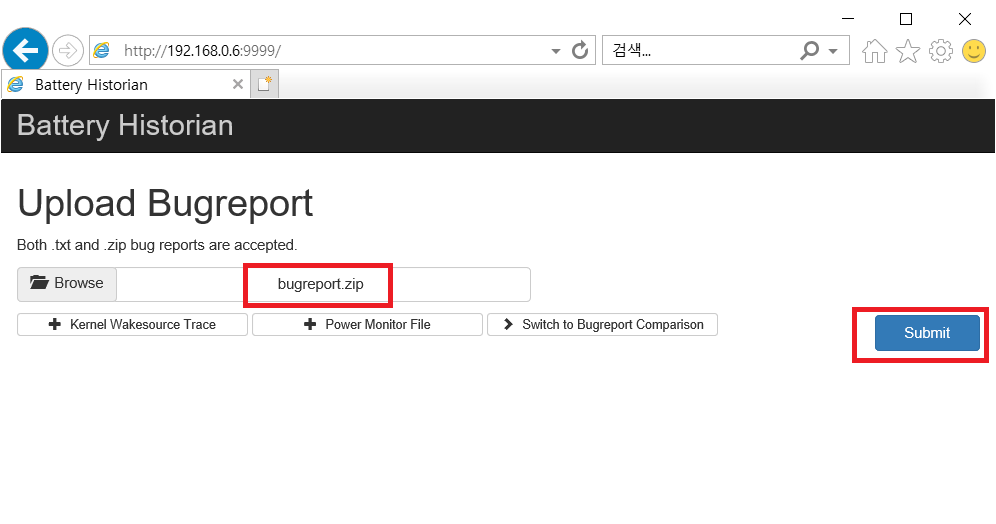Click the smiley feedback icon
Viewport: 996px width, 524px height.
point(974,51)
